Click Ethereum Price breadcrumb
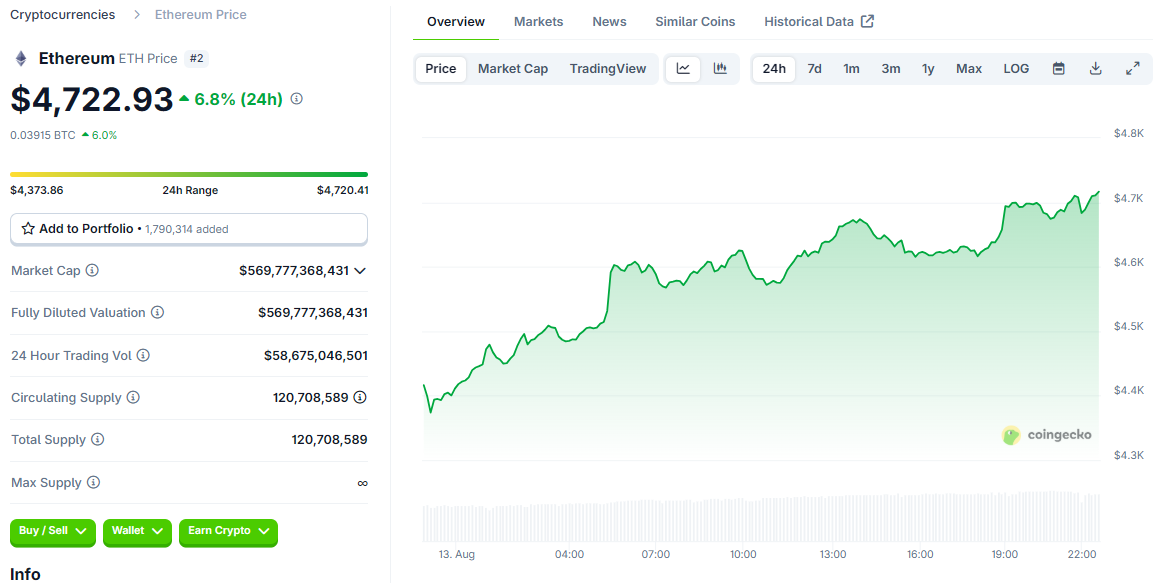 [x=201, y=15]
